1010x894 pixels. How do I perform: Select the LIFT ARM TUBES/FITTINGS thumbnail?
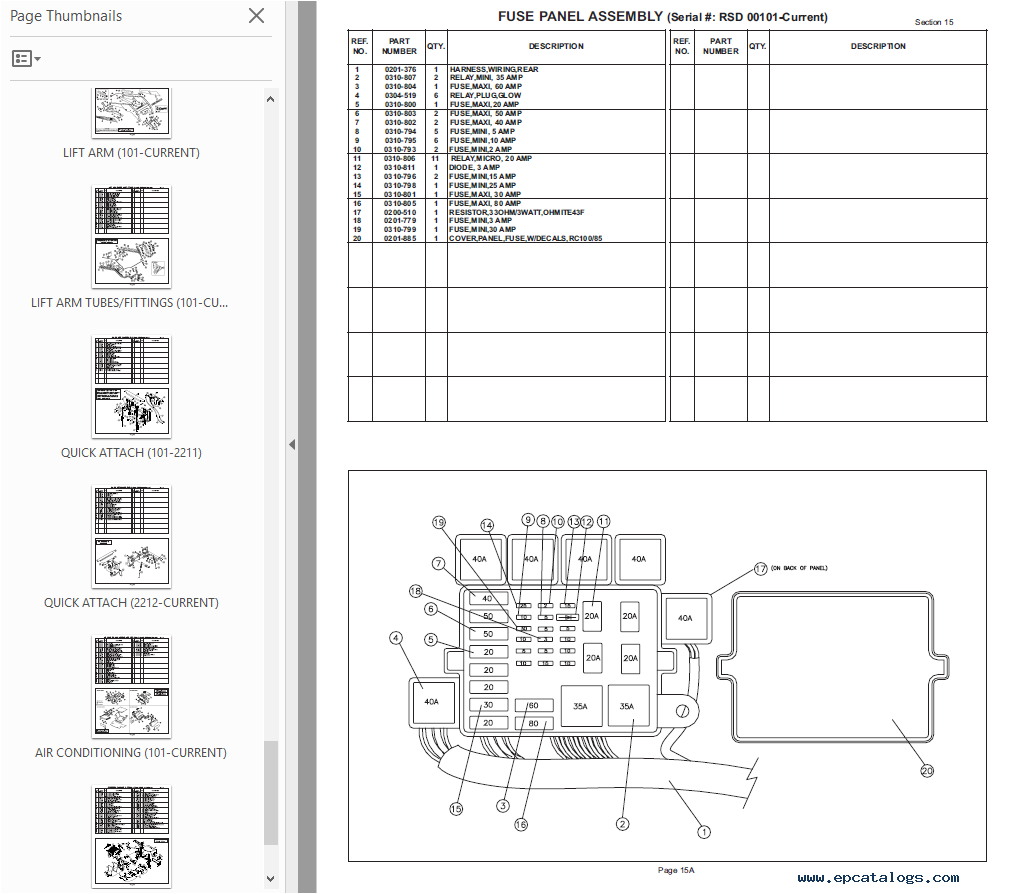131,235
